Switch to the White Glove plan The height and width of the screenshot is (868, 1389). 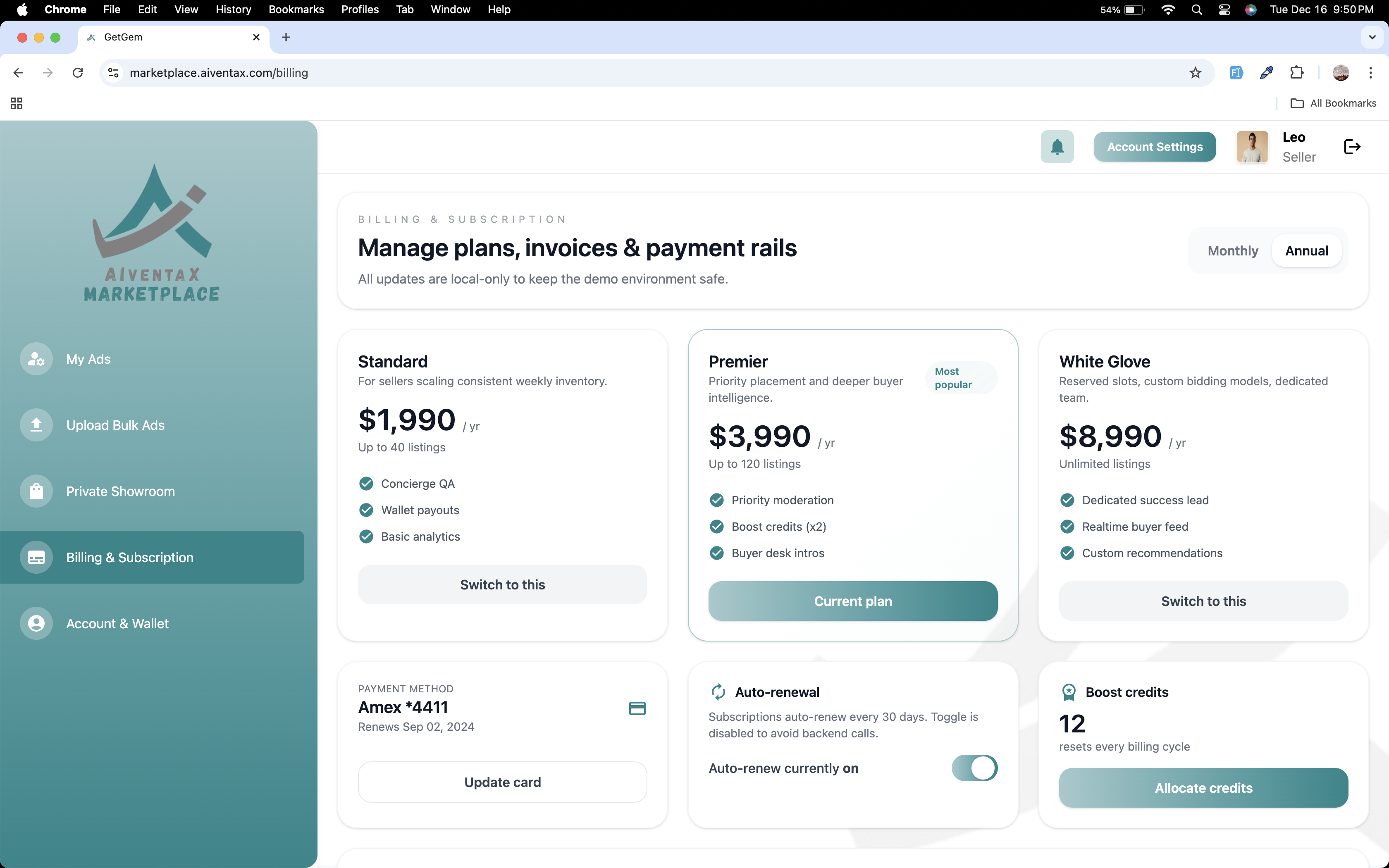pos(1203,601)
